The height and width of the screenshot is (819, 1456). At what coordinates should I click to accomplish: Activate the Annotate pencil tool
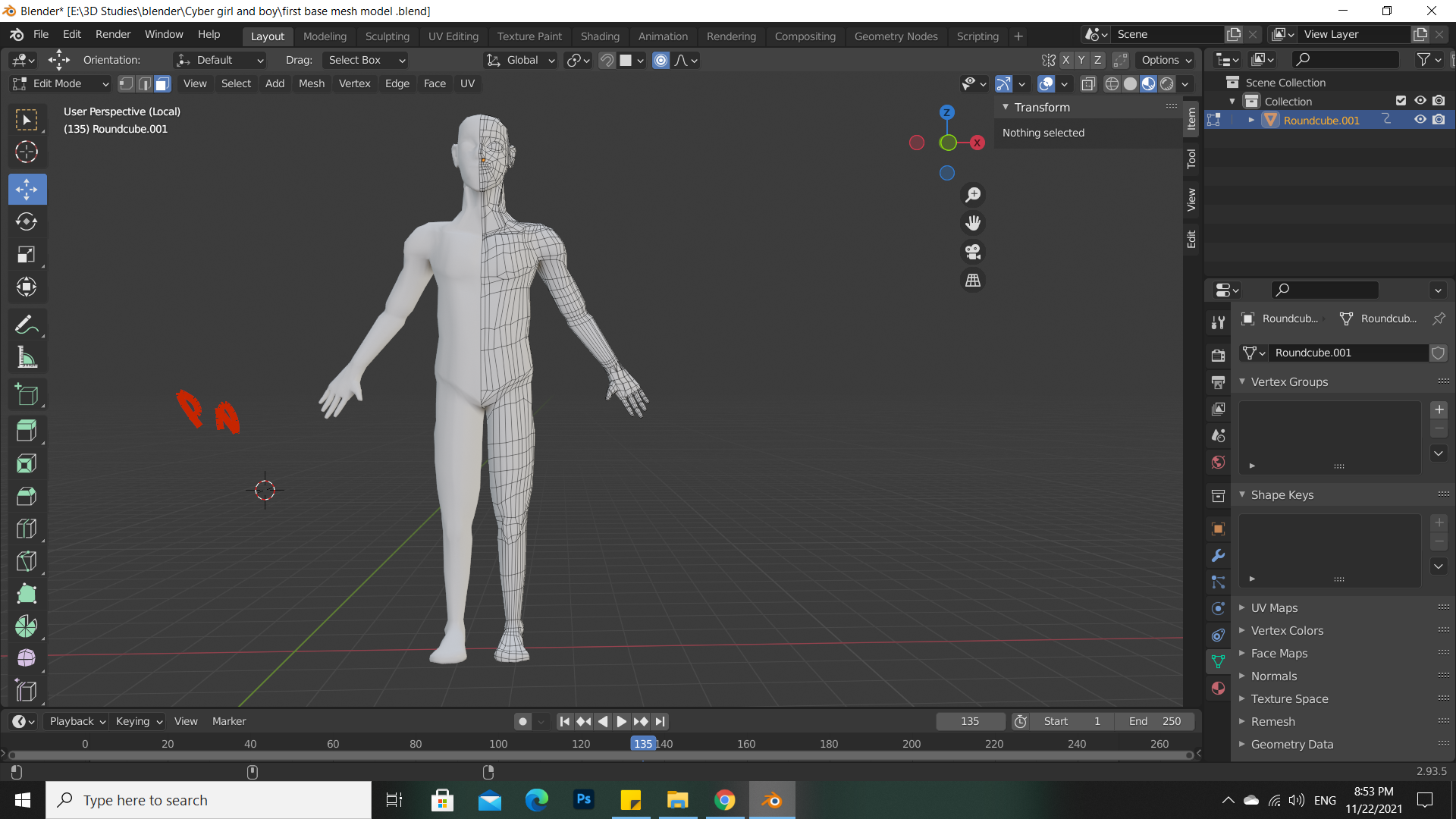tap(27, 325)
